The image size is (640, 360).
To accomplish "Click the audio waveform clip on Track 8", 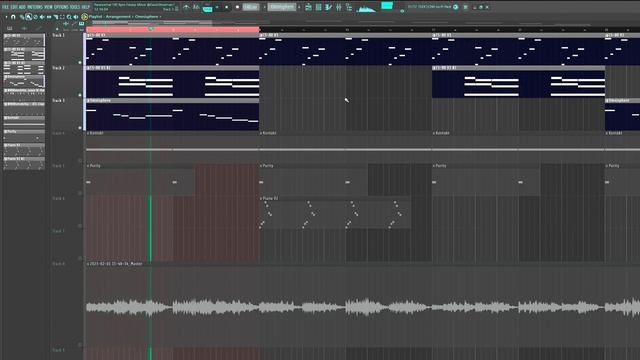I will point(363,307).
